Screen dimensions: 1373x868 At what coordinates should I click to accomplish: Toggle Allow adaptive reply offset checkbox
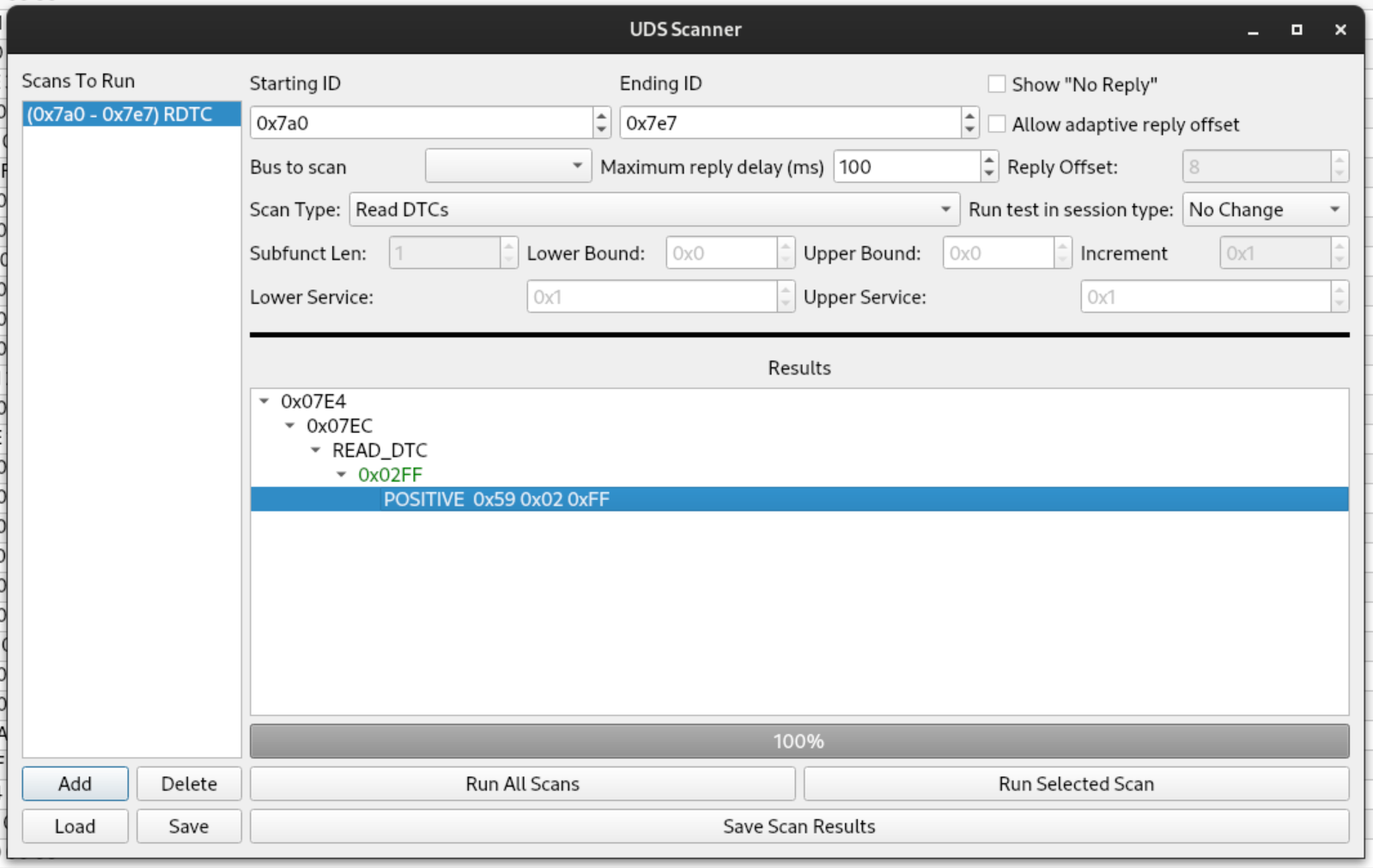coord(997,124)
